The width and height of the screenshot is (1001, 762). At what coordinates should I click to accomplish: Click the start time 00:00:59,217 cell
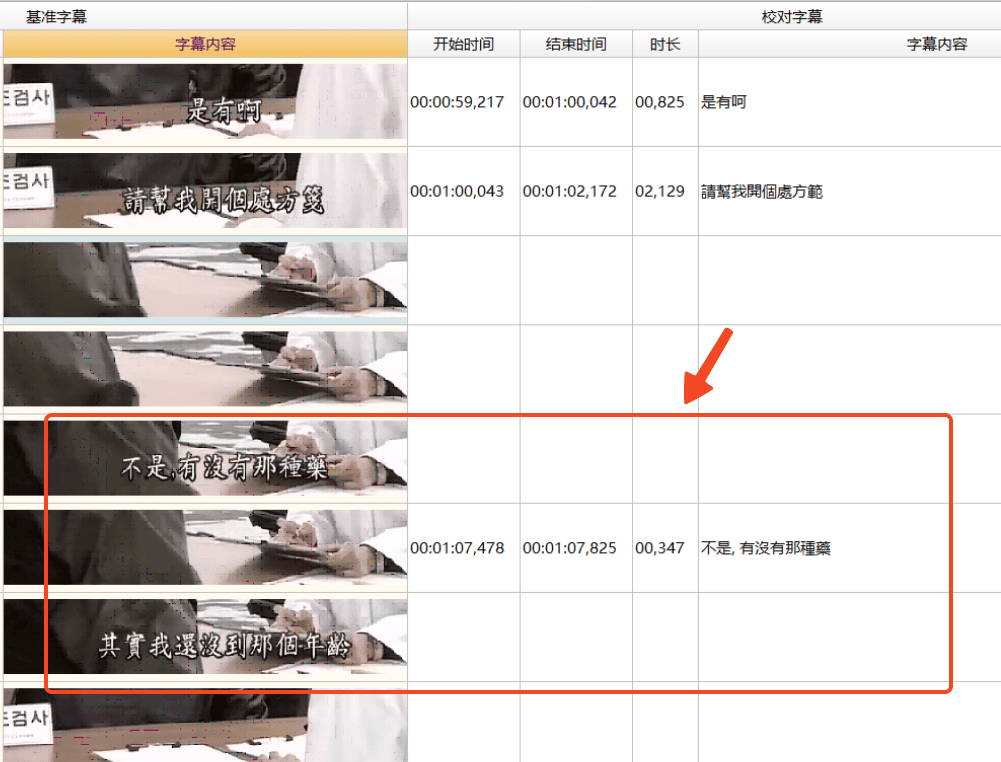point(462,101)
